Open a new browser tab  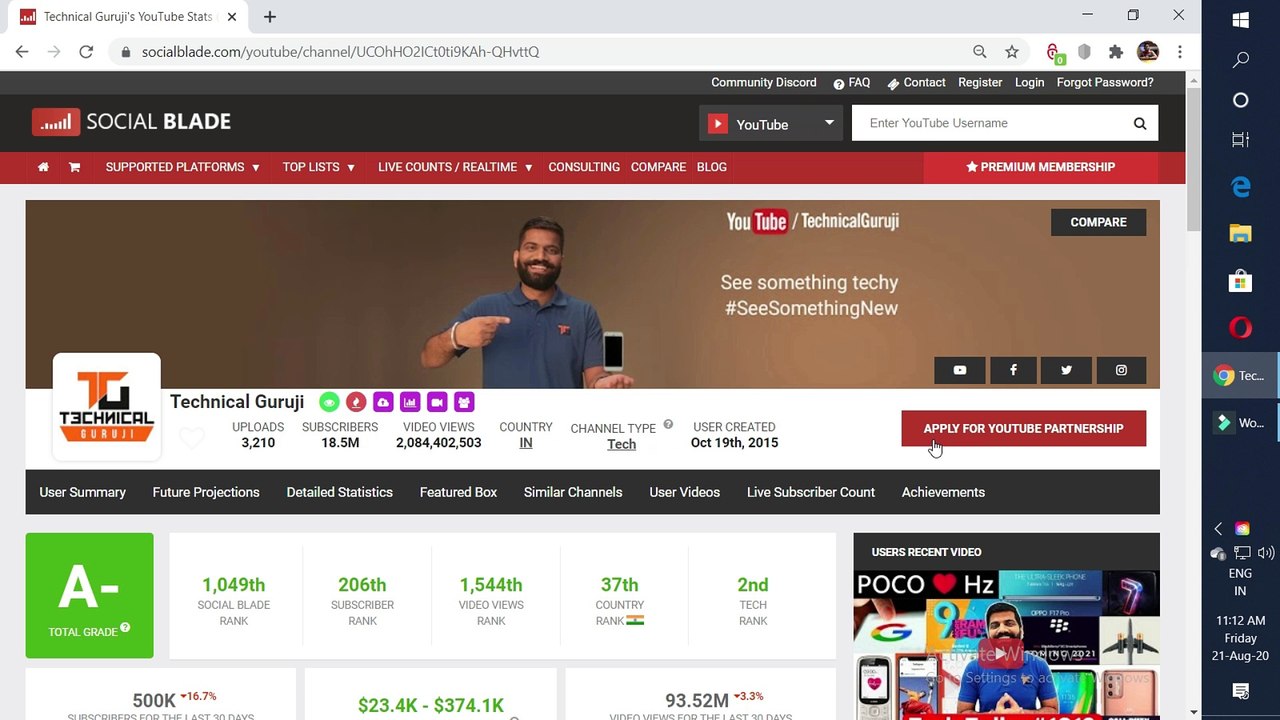[270, 17]
